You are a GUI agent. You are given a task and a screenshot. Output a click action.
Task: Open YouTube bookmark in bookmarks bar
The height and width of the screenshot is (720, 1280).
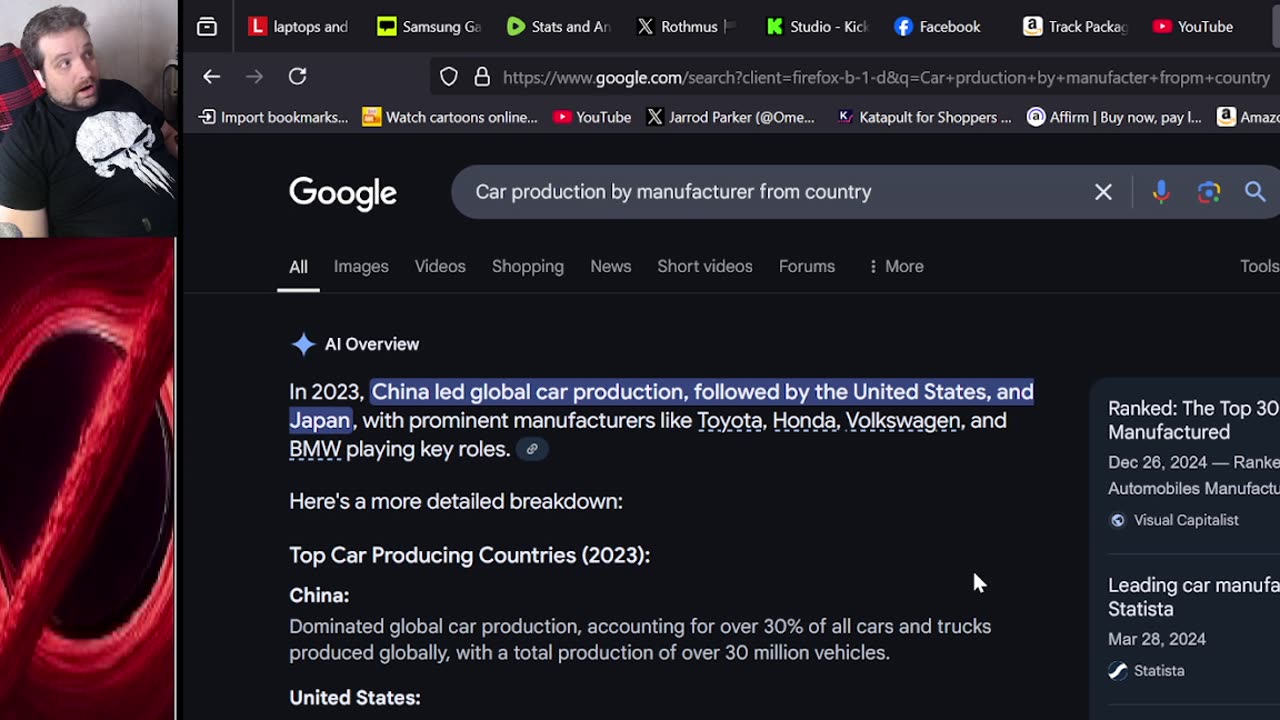click(592, 117)
